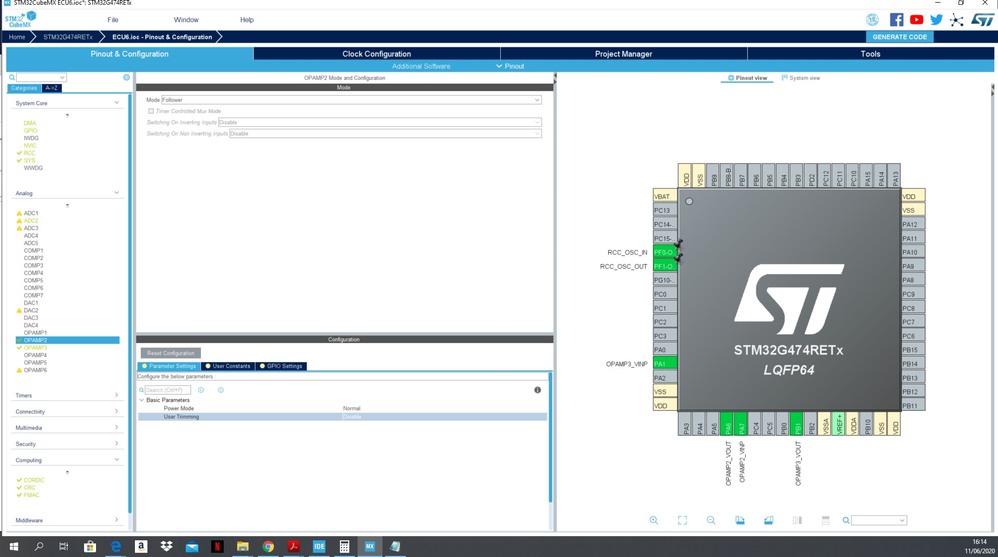Open the Help menu
This screenshot has height=557, width=998.
click(x=247, y=20)
